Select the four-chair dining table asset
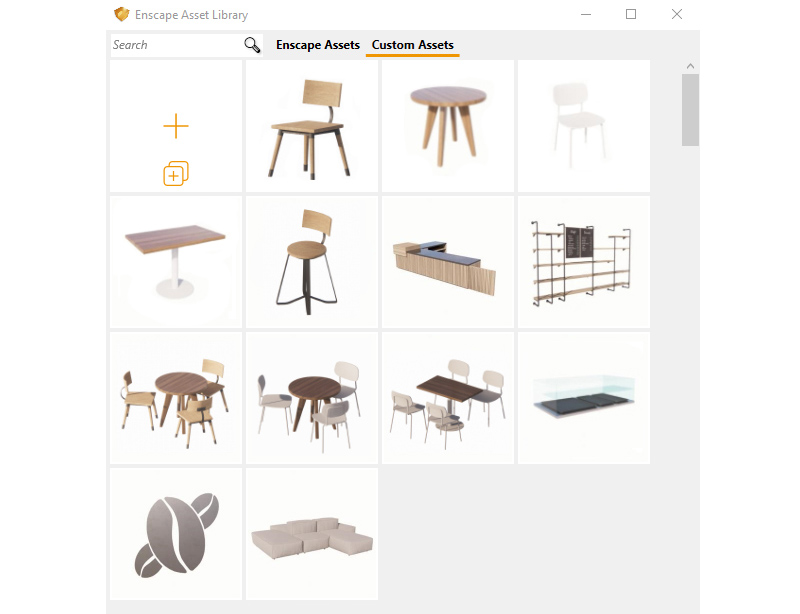Image resolution: width=800 pixels, height=614 pixels. [447, 398]
